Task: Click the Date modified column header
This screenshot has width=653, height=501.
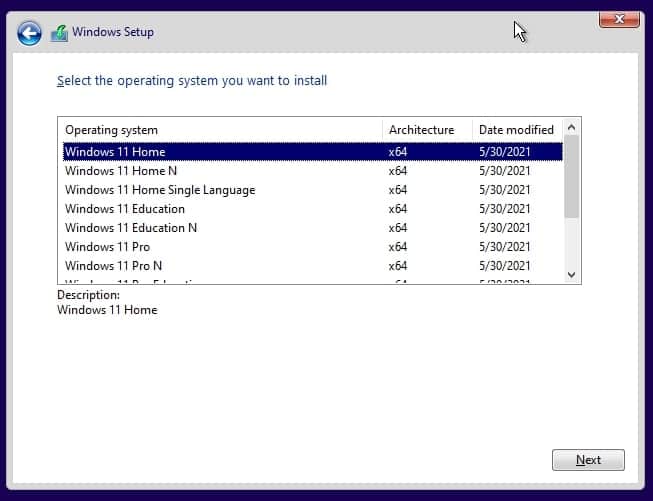Action: [x=516, y=130]
